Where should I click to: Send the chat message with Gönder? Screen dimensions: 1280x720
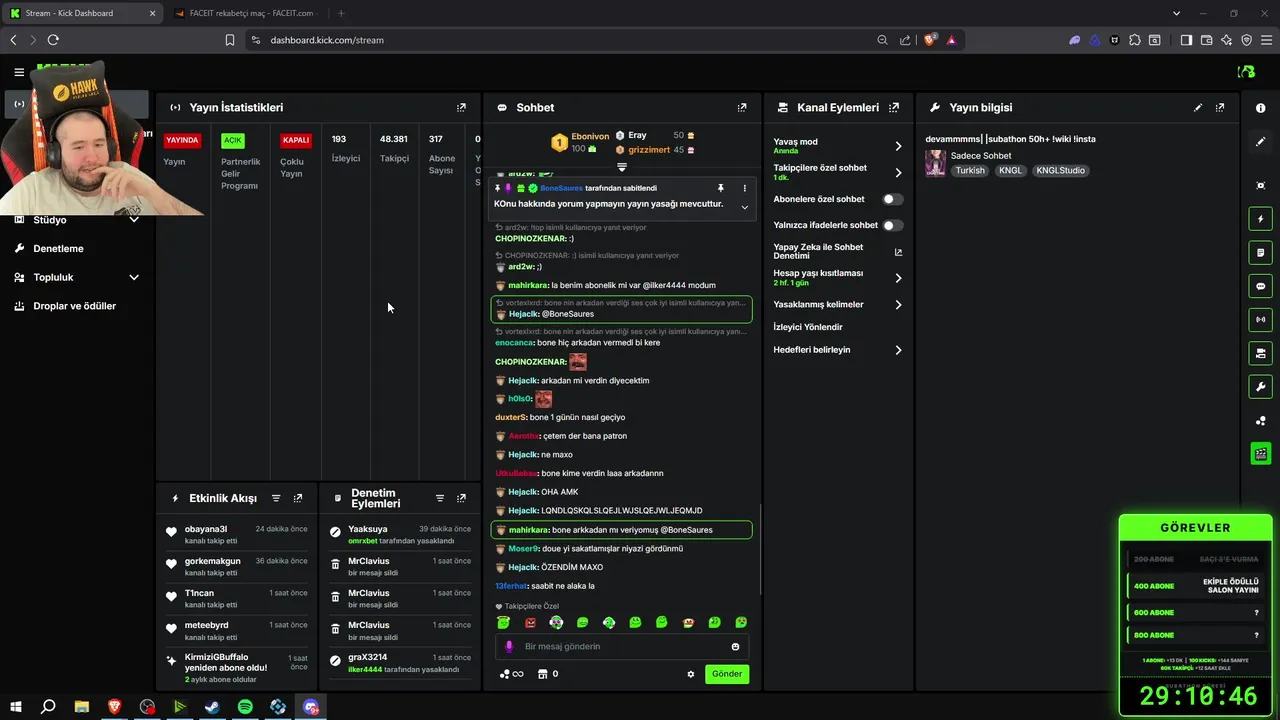point(727,674)
